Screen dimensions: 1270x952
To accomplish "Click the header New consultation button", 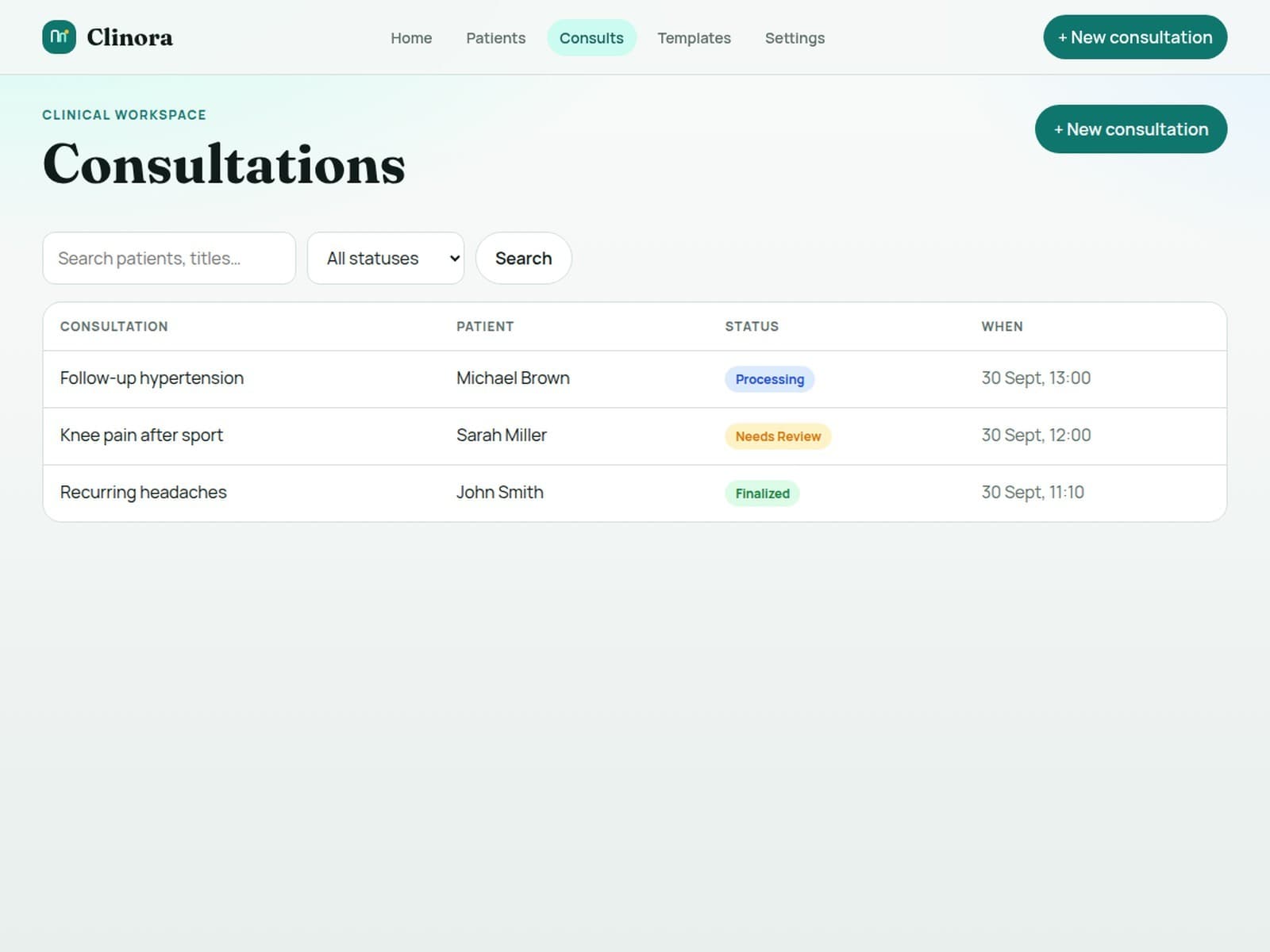I will point(1135,37).
